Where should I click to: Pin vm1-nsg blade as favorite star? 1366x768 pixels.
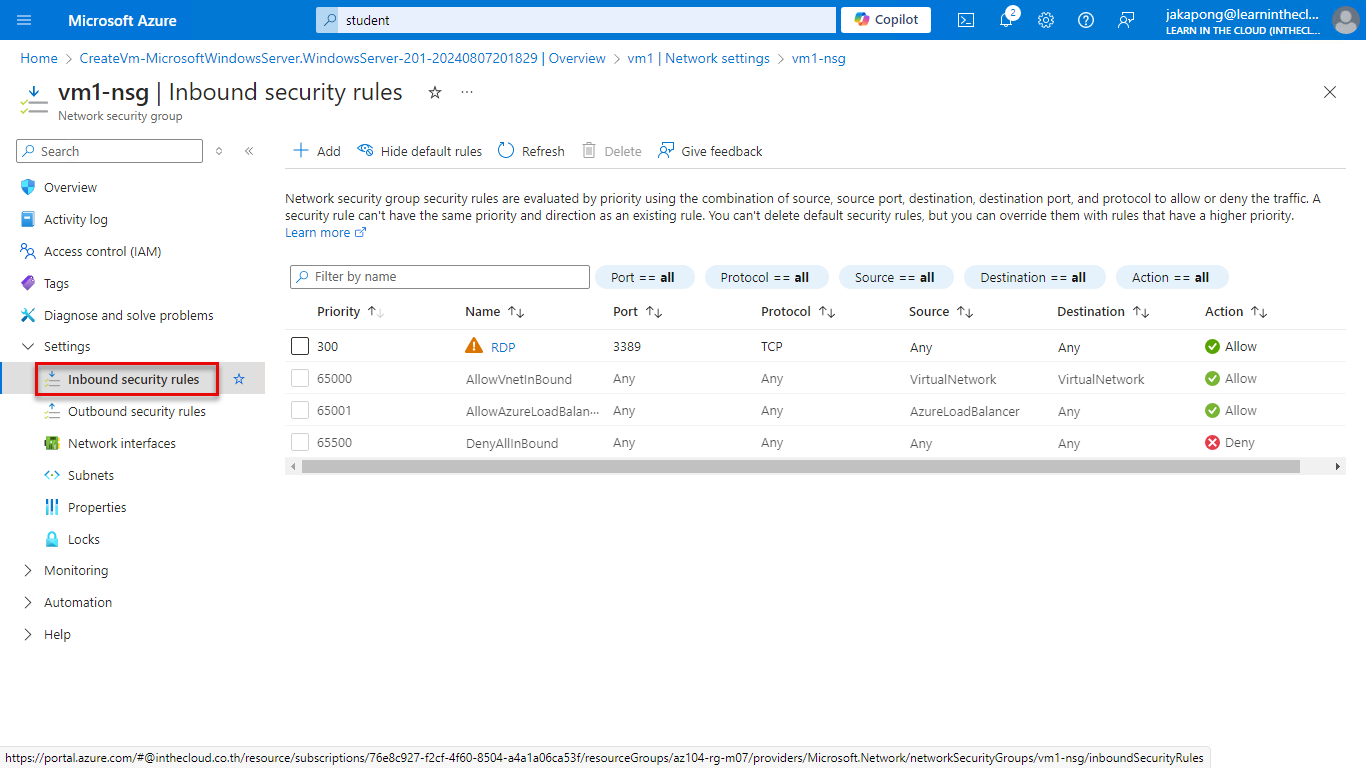[435, 92]
